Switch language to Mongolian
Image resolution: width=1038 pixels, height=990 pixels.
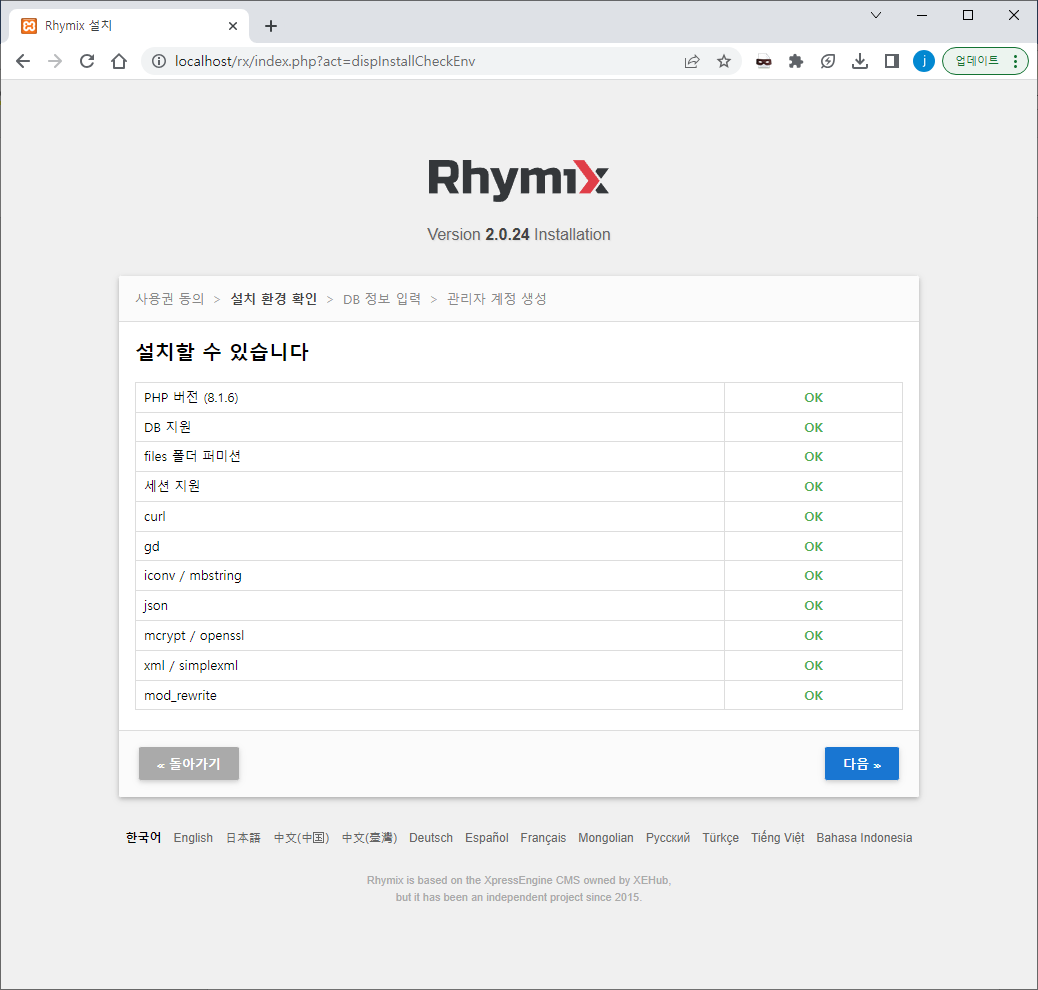[606, 838]
